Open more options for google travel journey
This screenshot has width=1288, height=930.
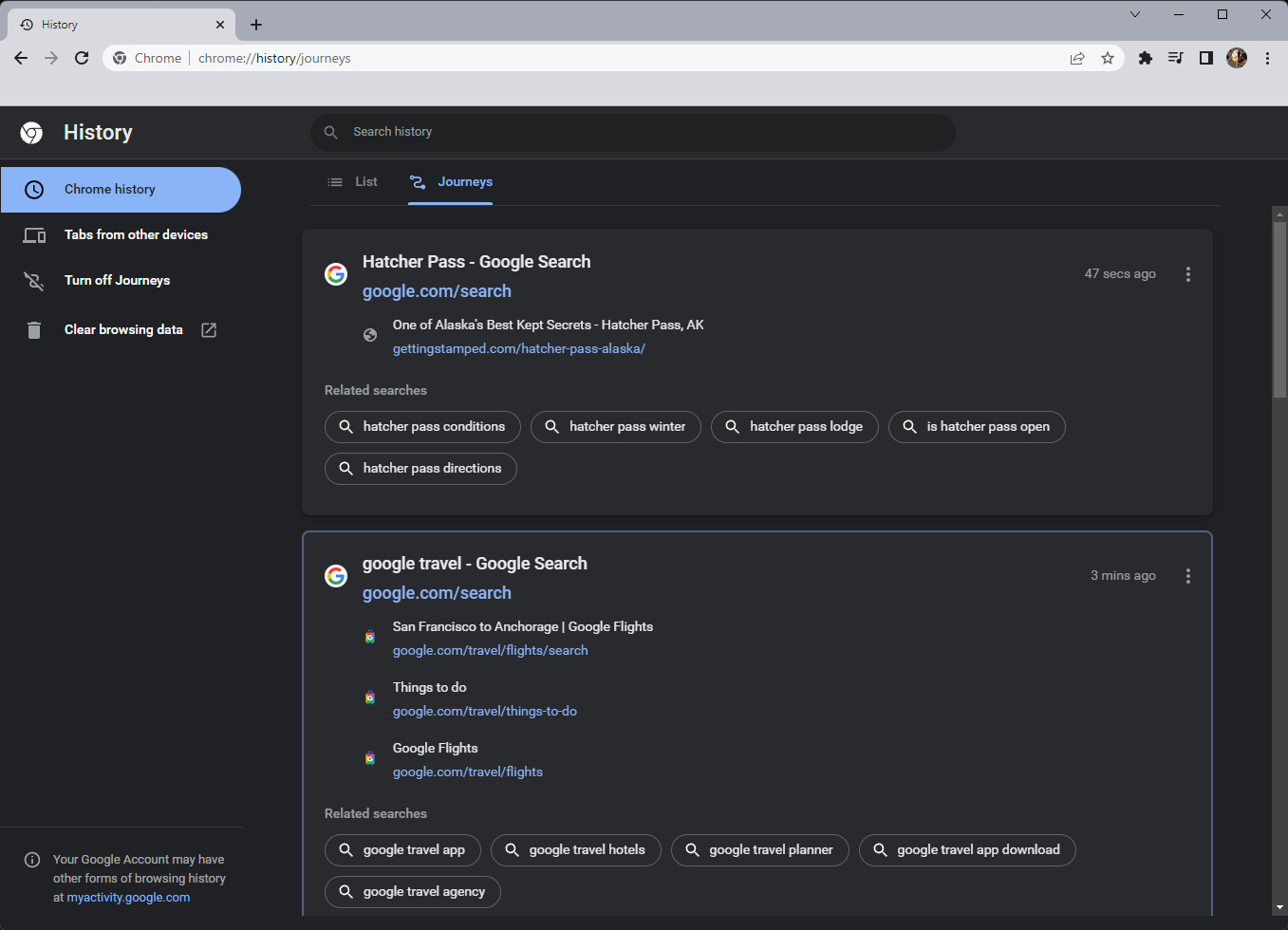[x=1187, y=576]
